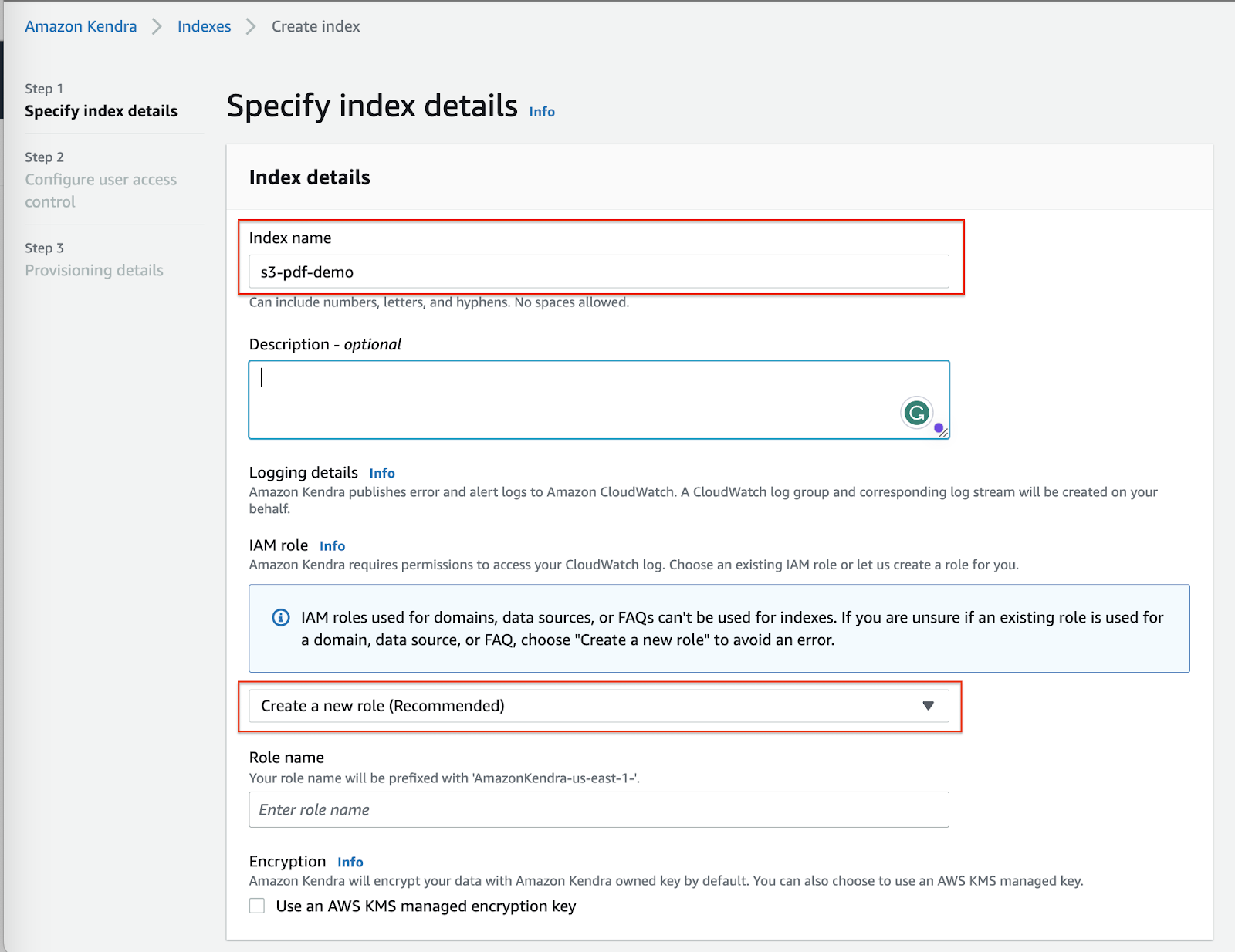Screen dimensions: 1235x952
Task: Click the Index name input field
Action: (x=599, y=272)
